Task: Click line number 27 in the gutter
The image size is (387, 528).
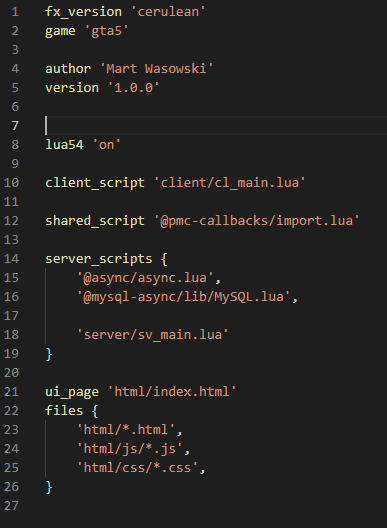Action: [11, 506]
